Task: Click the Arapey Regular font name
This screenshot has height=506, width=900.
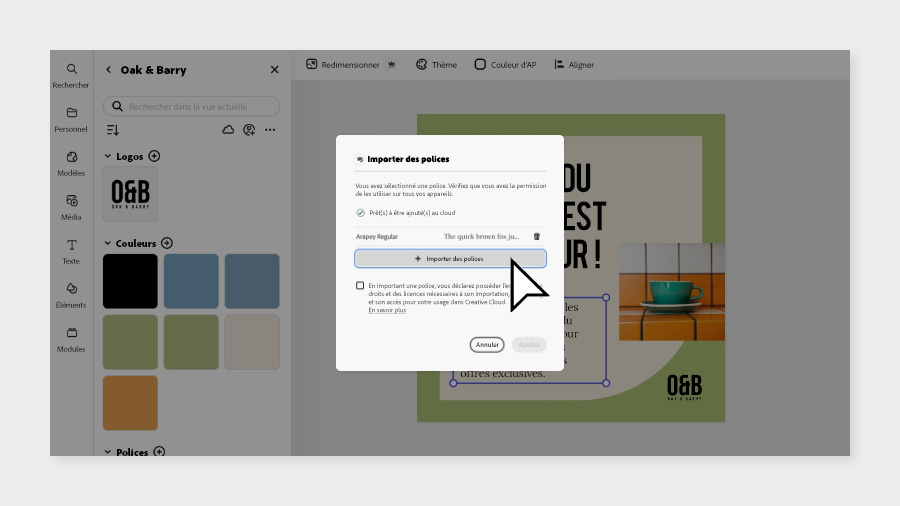Action: coord(377,236)
